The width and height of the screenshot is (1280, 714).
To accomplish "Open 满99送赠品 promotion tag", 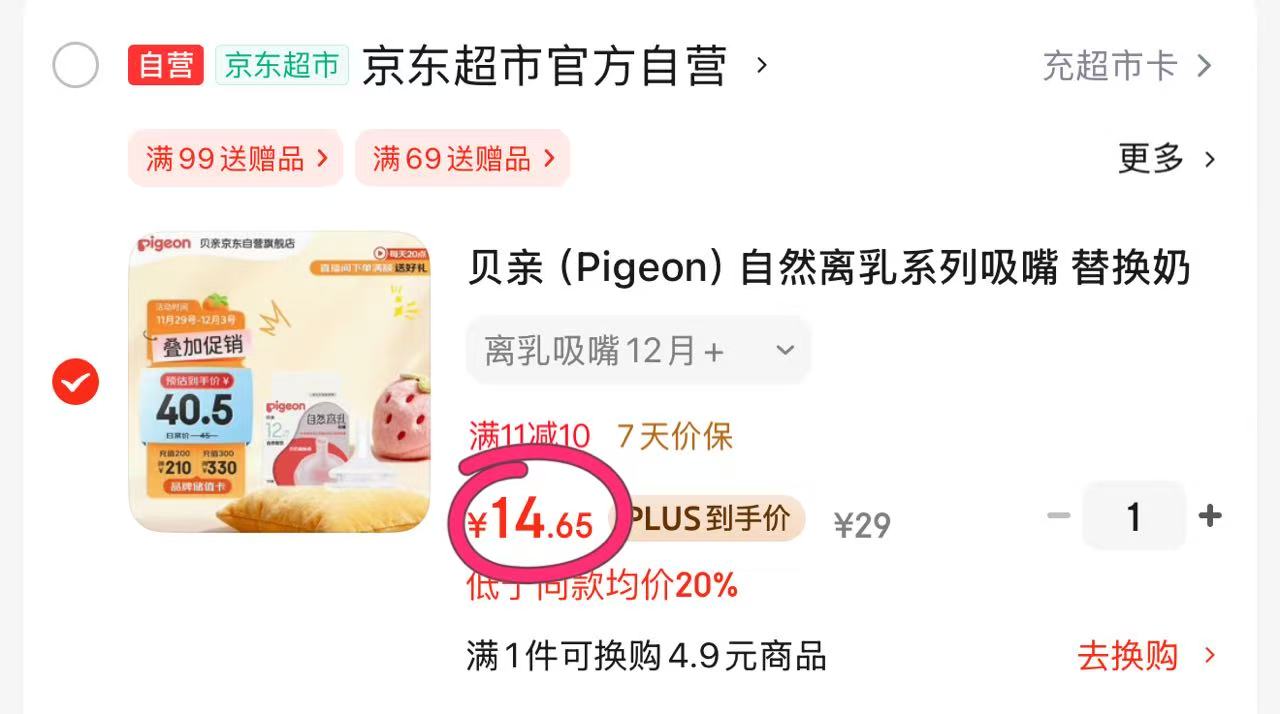I will click(236, 158).
